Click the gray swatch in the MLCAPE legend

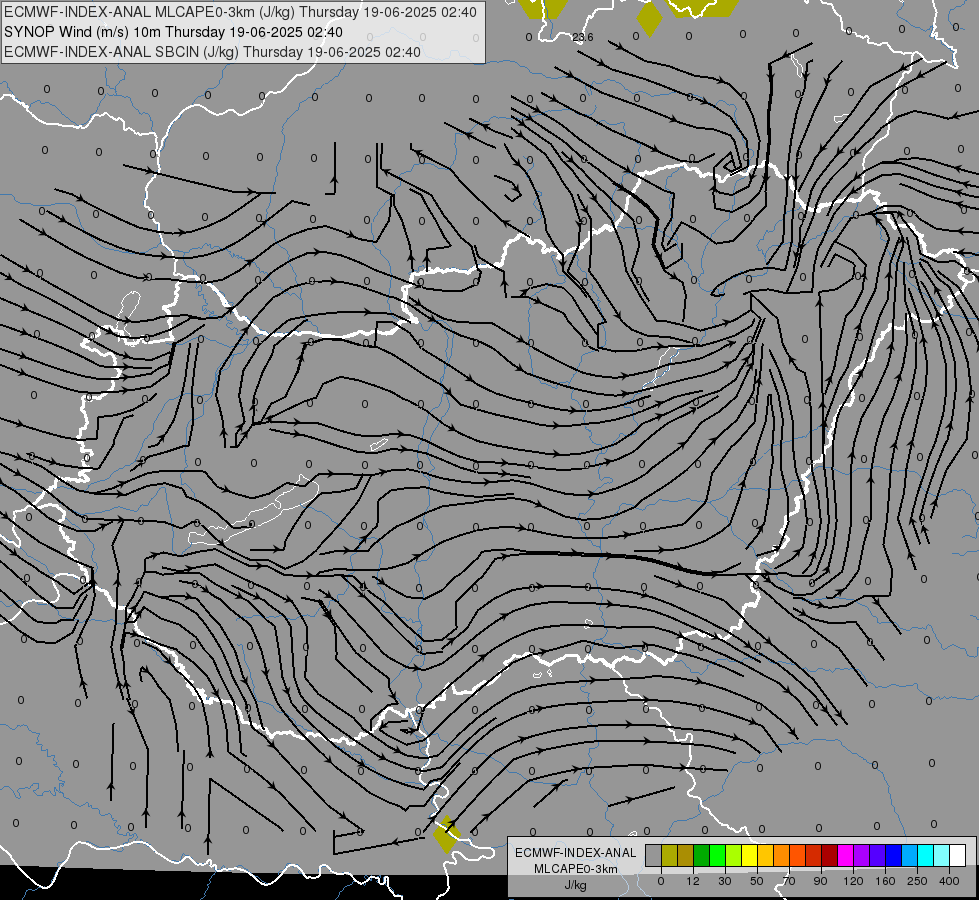point(654,856)
